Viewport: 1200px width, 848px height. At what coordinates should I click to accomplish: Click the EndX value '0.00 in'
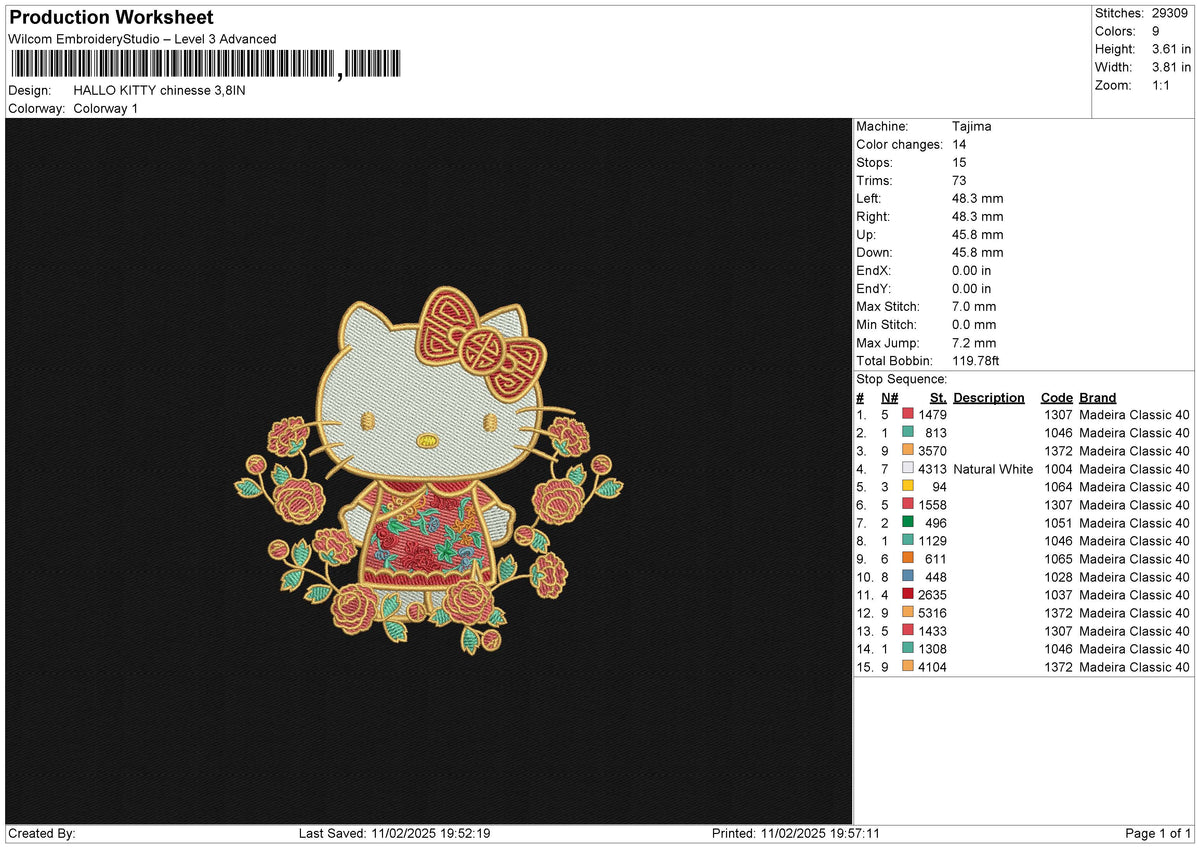[972, 270]
